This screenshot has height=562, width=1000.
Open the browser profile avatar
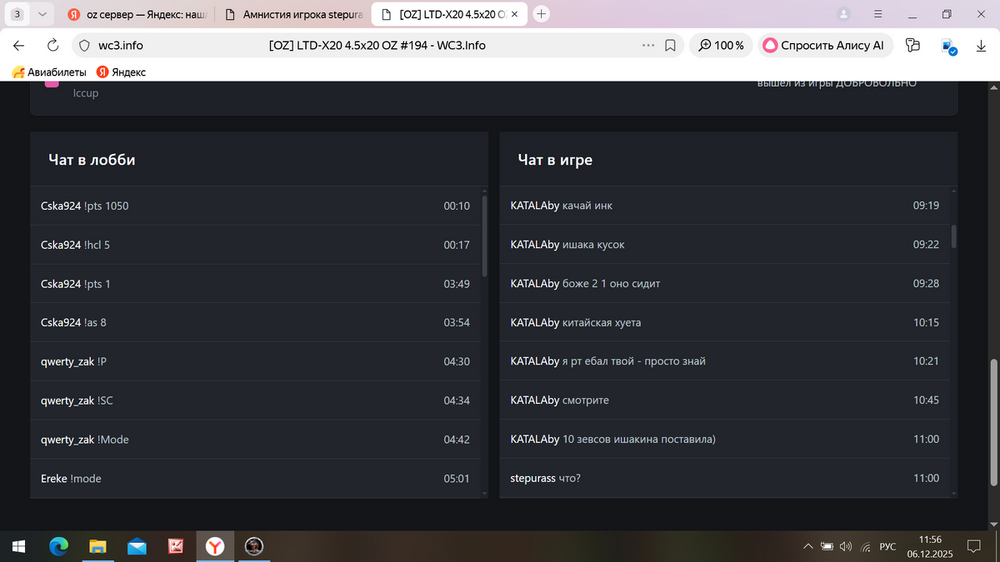[x=845, y=14]
